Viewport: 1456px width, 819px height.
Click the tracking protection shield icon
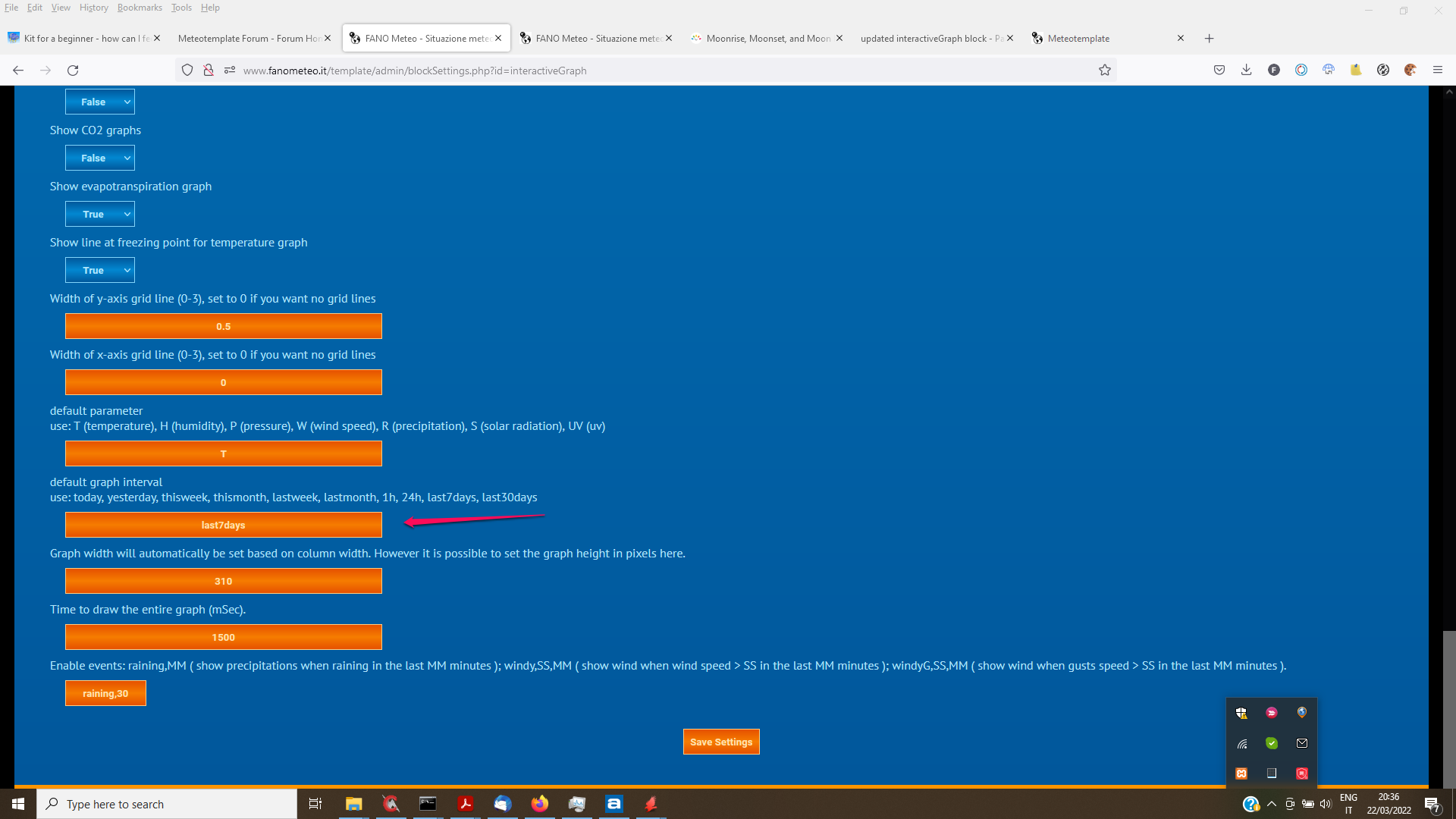(x=187, y=71)
